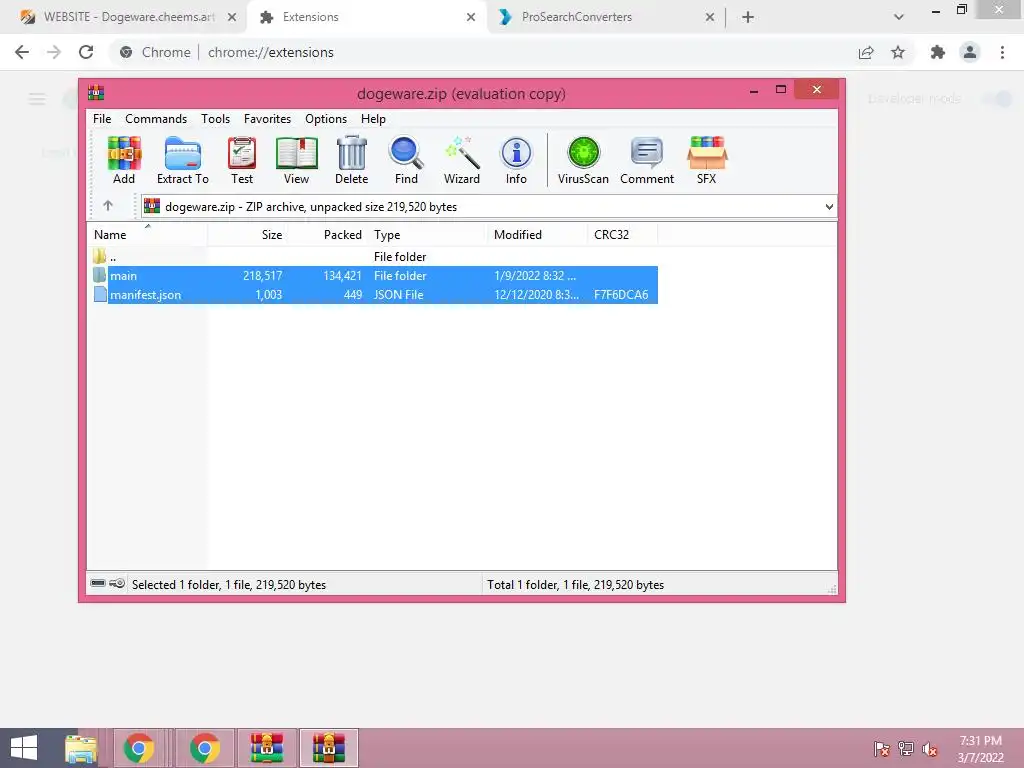Create SFX self-extracting archive
This screenshot has width=1024, height=768.
(x=707, y=160)
